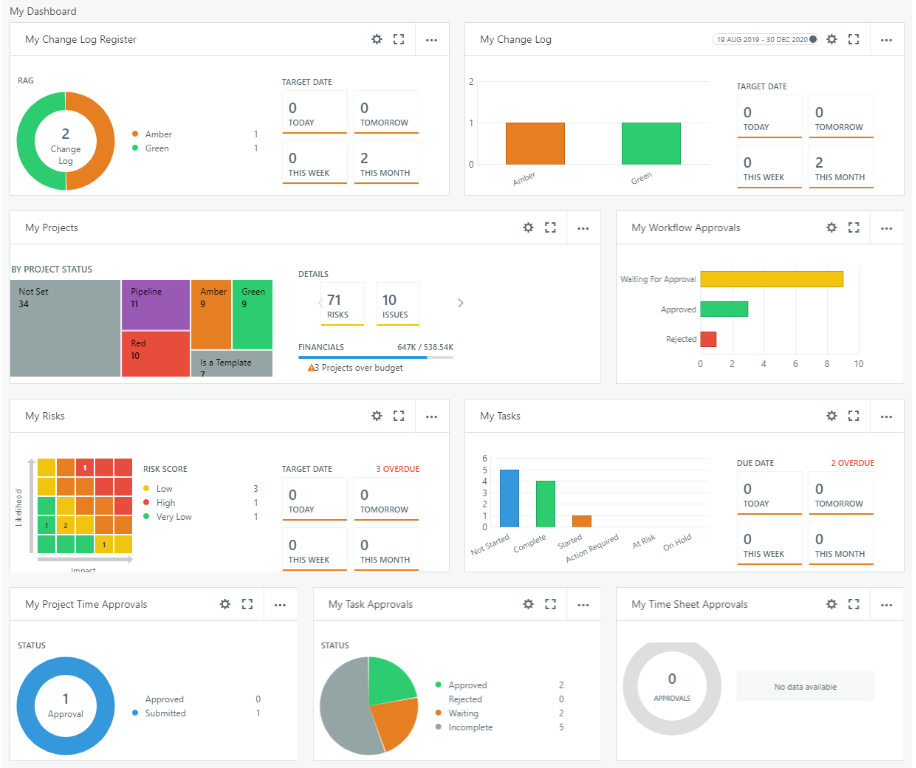Expand My Change Log Register to fullscreen

click(399, 39)
